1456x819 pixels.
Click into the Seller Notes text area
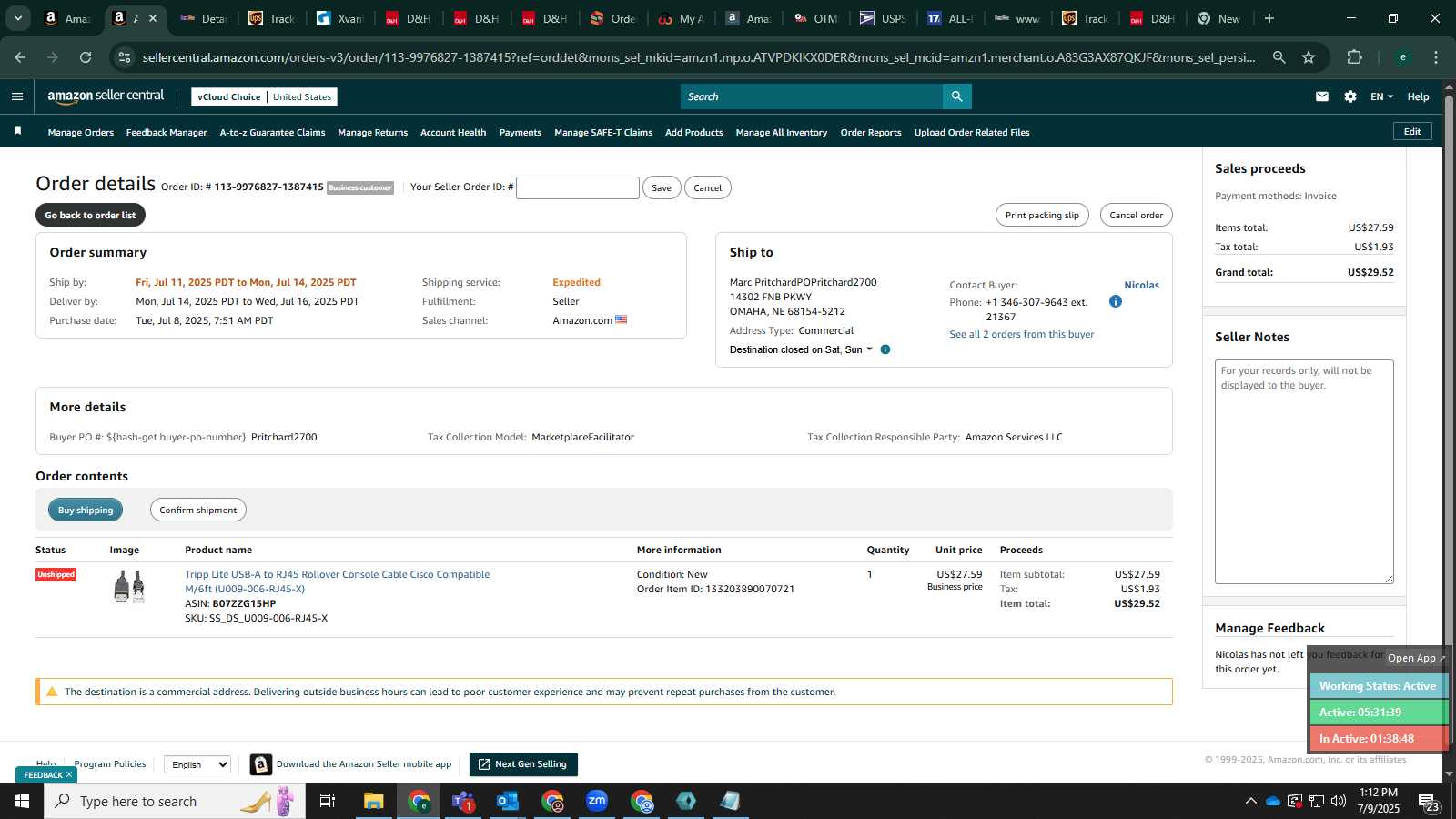coord(1304,471)
